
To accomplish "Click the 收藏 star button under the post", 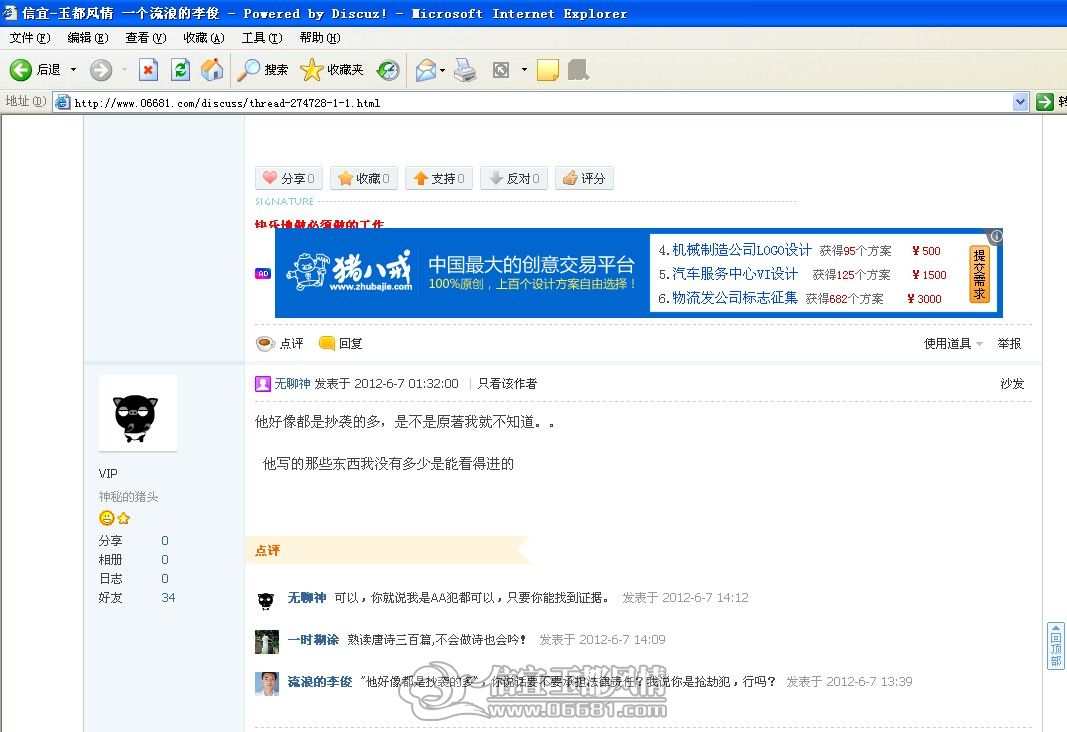I will pos(364,178).
